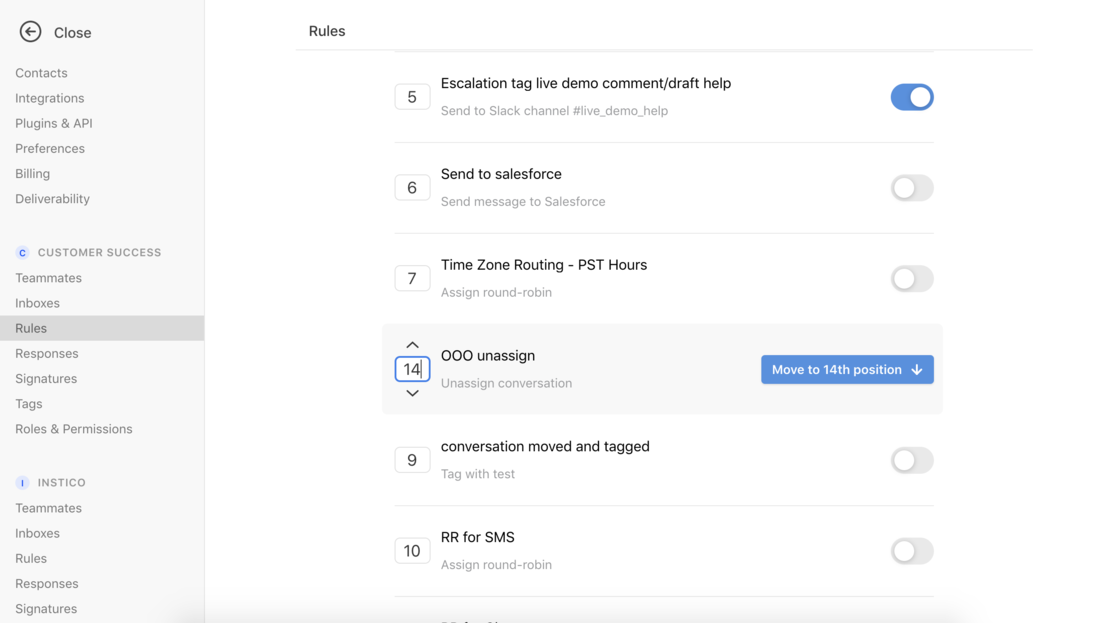This screenshot has width=1120, height=623.
Task: Move OOO unassign rule down one position
Action: click(412, 393)
